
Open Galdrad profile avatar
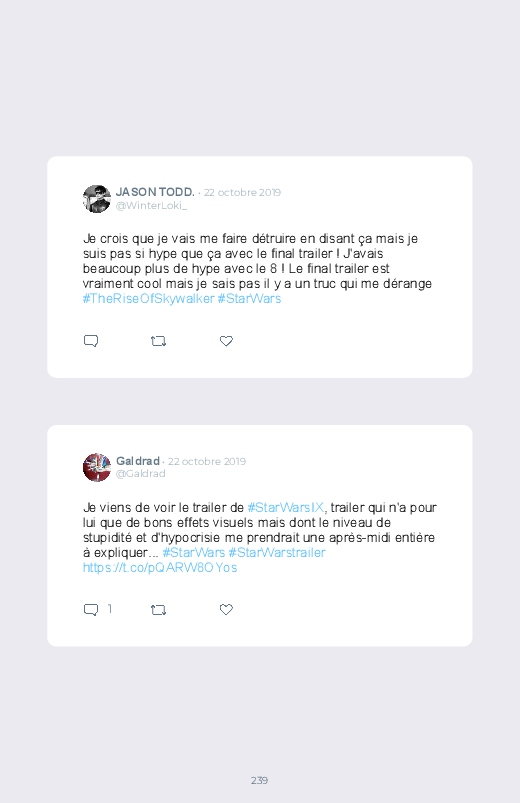click(97, 467)
